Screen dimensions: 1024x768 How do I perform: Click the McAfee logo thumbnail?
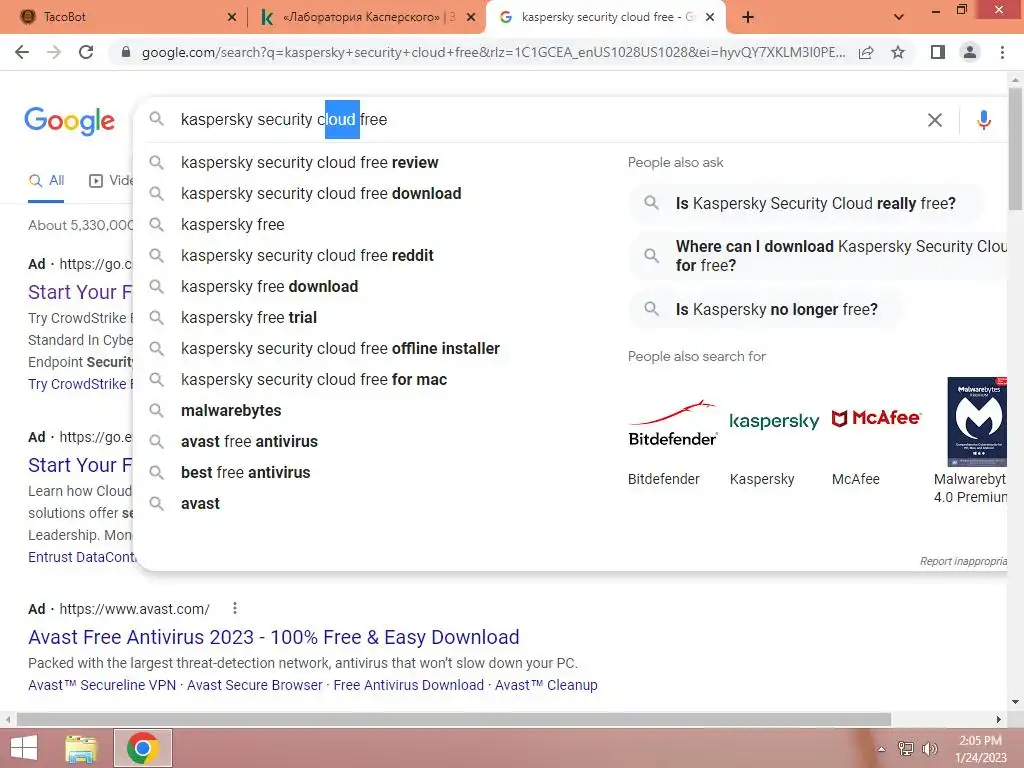[876, 418]
